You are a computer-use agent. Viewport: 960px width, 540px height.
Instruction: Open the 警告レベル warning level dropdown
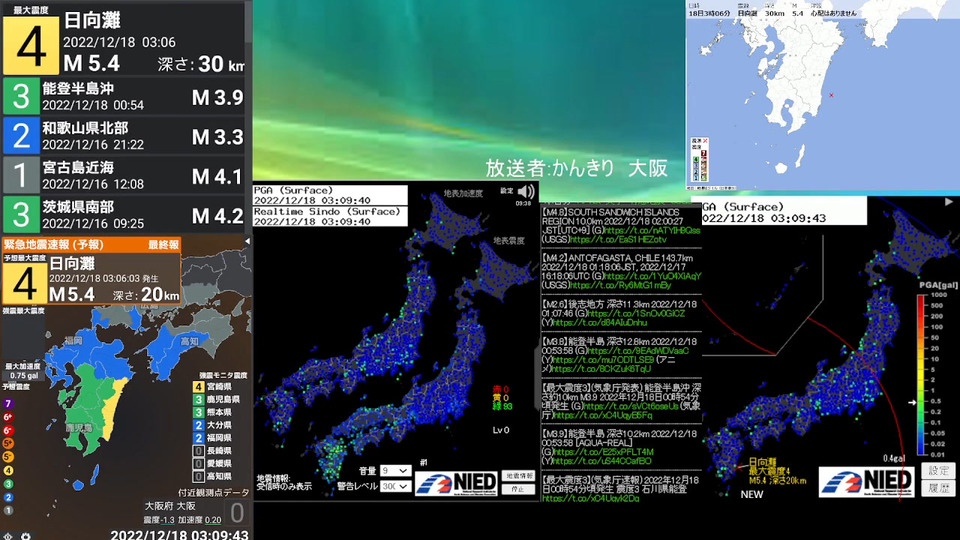[395, 486]
